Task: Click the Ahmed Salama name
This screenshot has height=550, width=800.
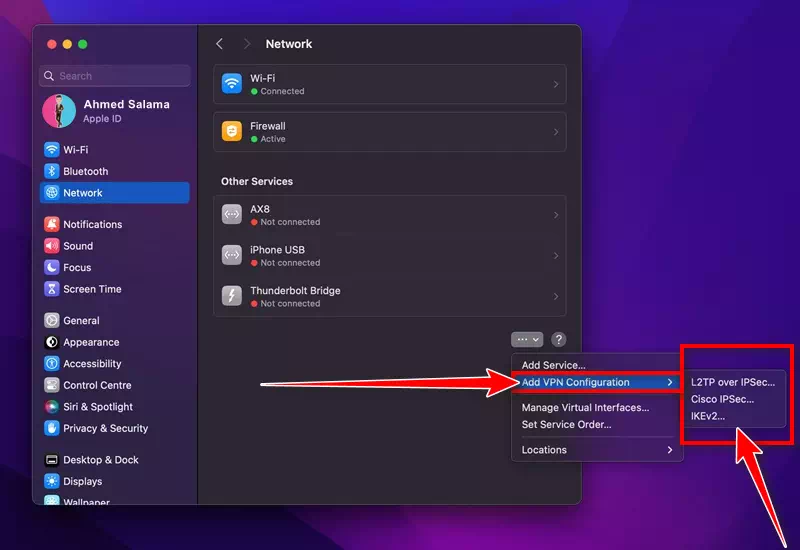Action: (127, 105)
